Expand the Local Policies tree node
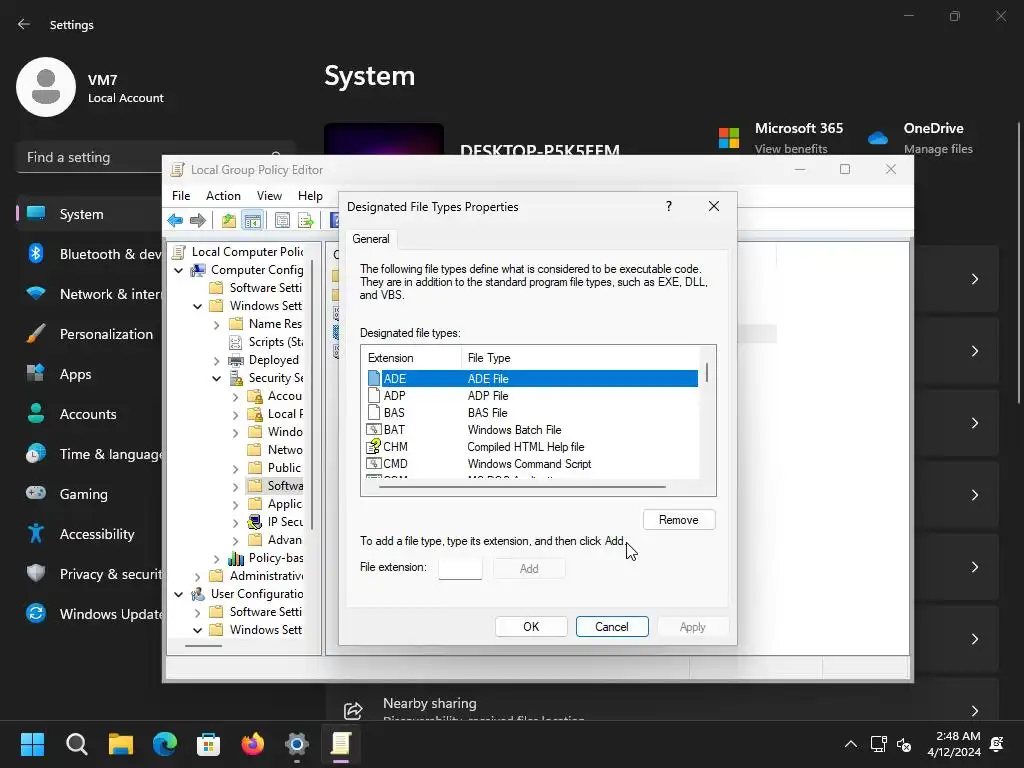The height and width of the screenshot is (768, 1024). click(x=235, y=414)
